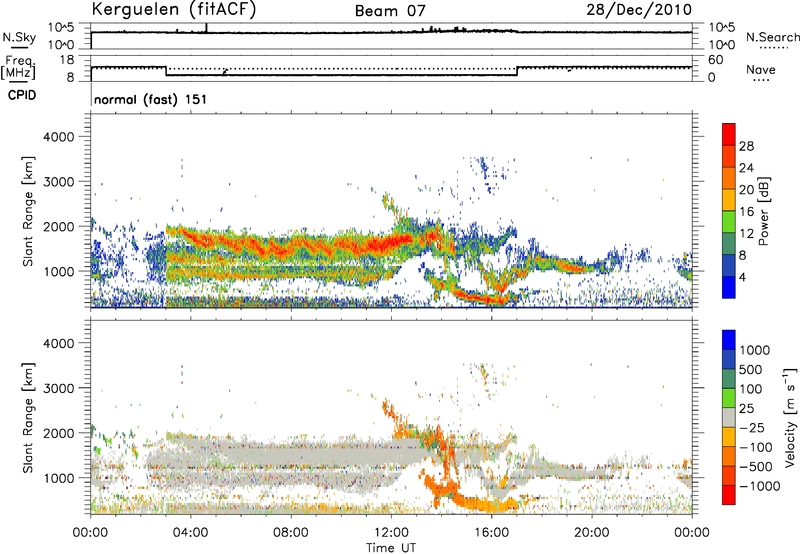Click the 'Nave' legend label
Image resolution: width=800 pixels, height=554 pixels.
point(761,70)
